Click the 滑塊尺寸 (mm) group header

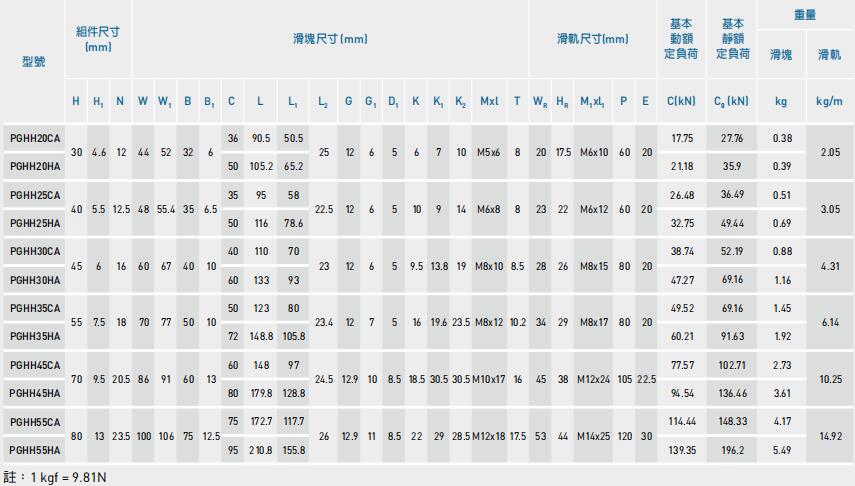click(330, 39)
